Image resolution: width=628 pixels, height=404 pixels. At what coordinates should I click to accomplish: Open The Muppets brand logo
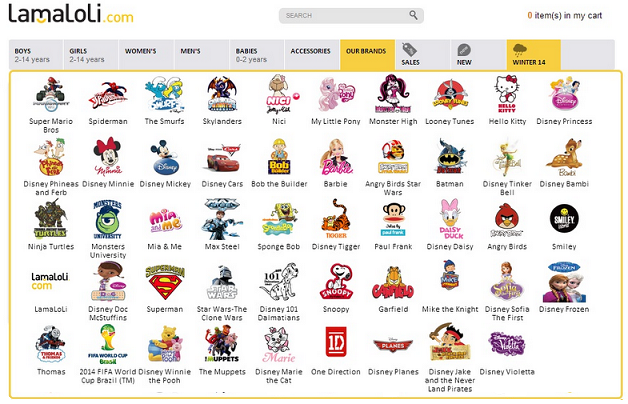click(221, 345)
